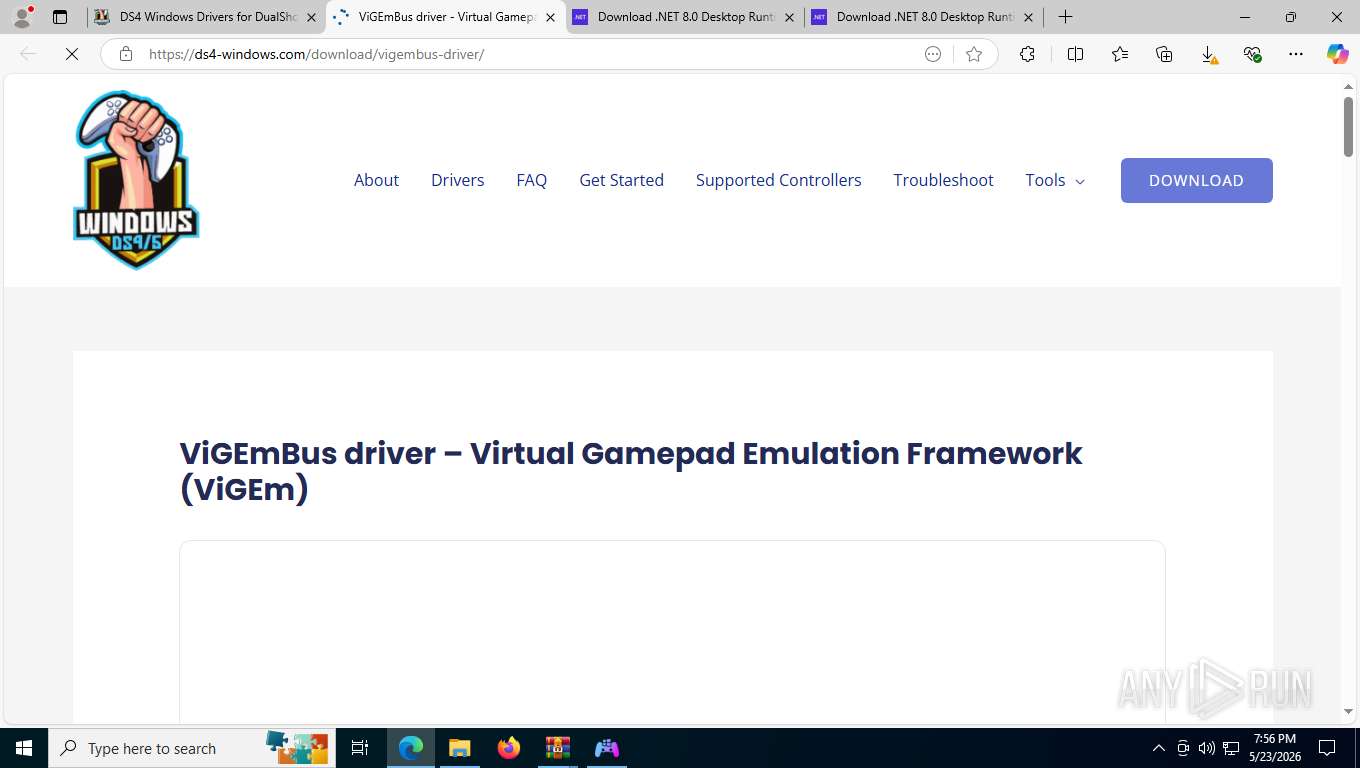Launch Firefox from taskbar
This screenshot has height=768, width=1360.
pyautogui.click(x=509, y=748)
